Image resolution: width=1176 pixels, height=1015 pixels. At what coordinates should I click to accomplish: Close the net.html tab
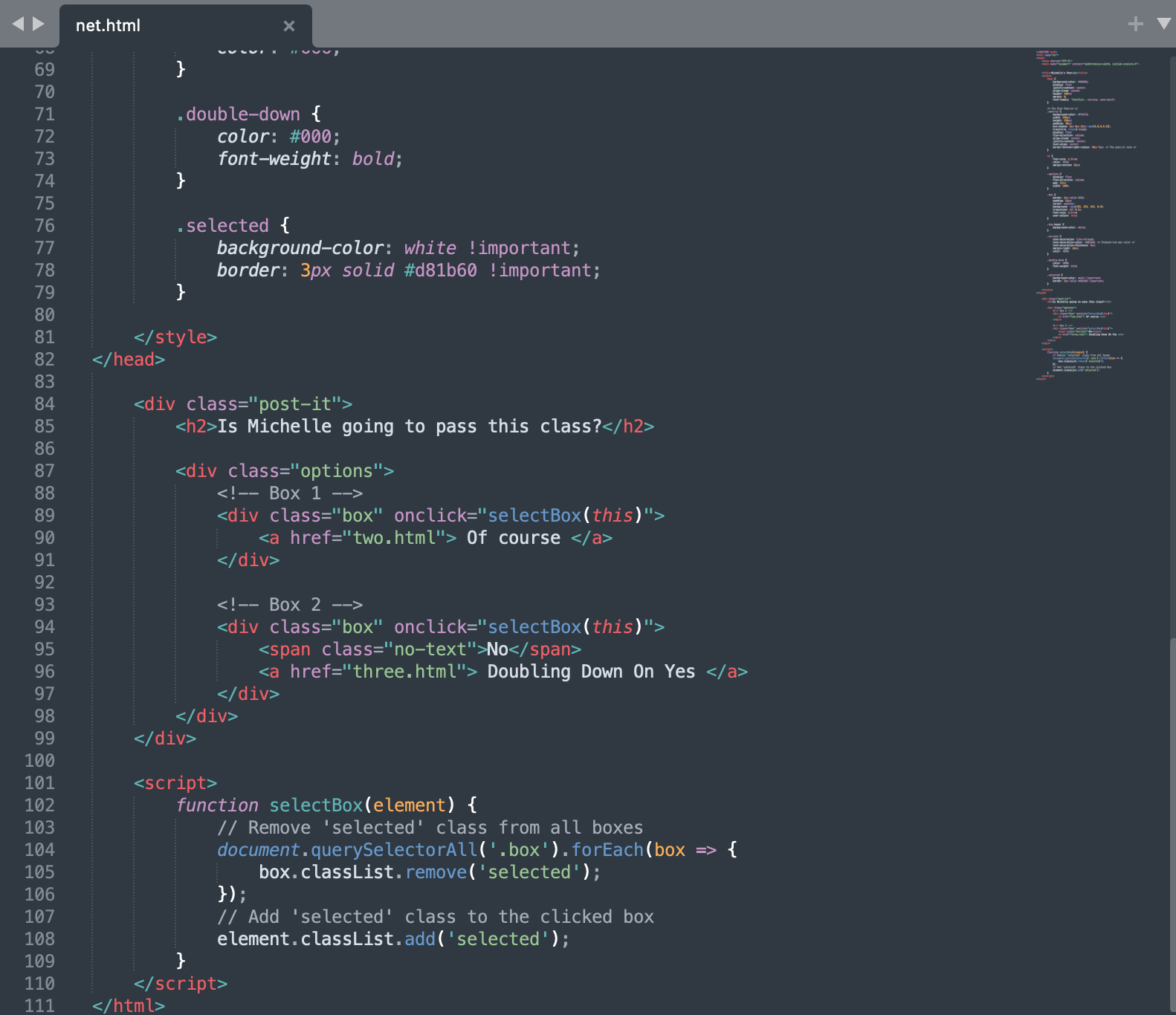coord(289,26)
